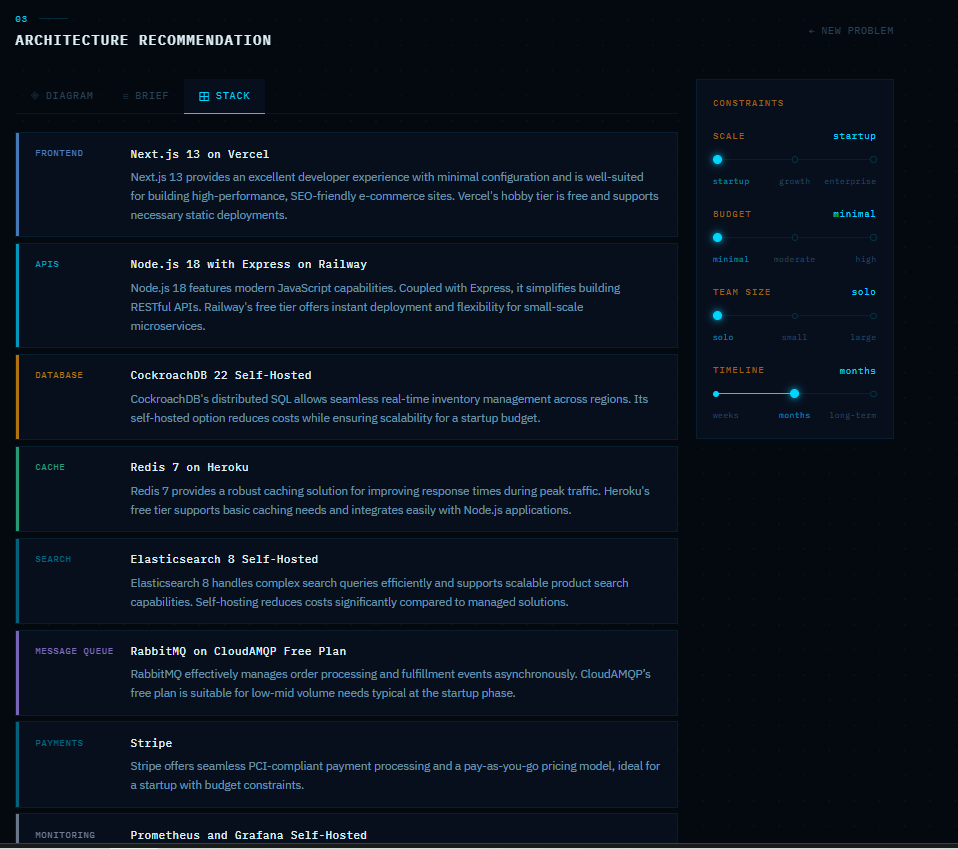The image size is (958, 849).
Task: Click the left arrow icon beside NEW PROBLEM
Action: [811, 30]
